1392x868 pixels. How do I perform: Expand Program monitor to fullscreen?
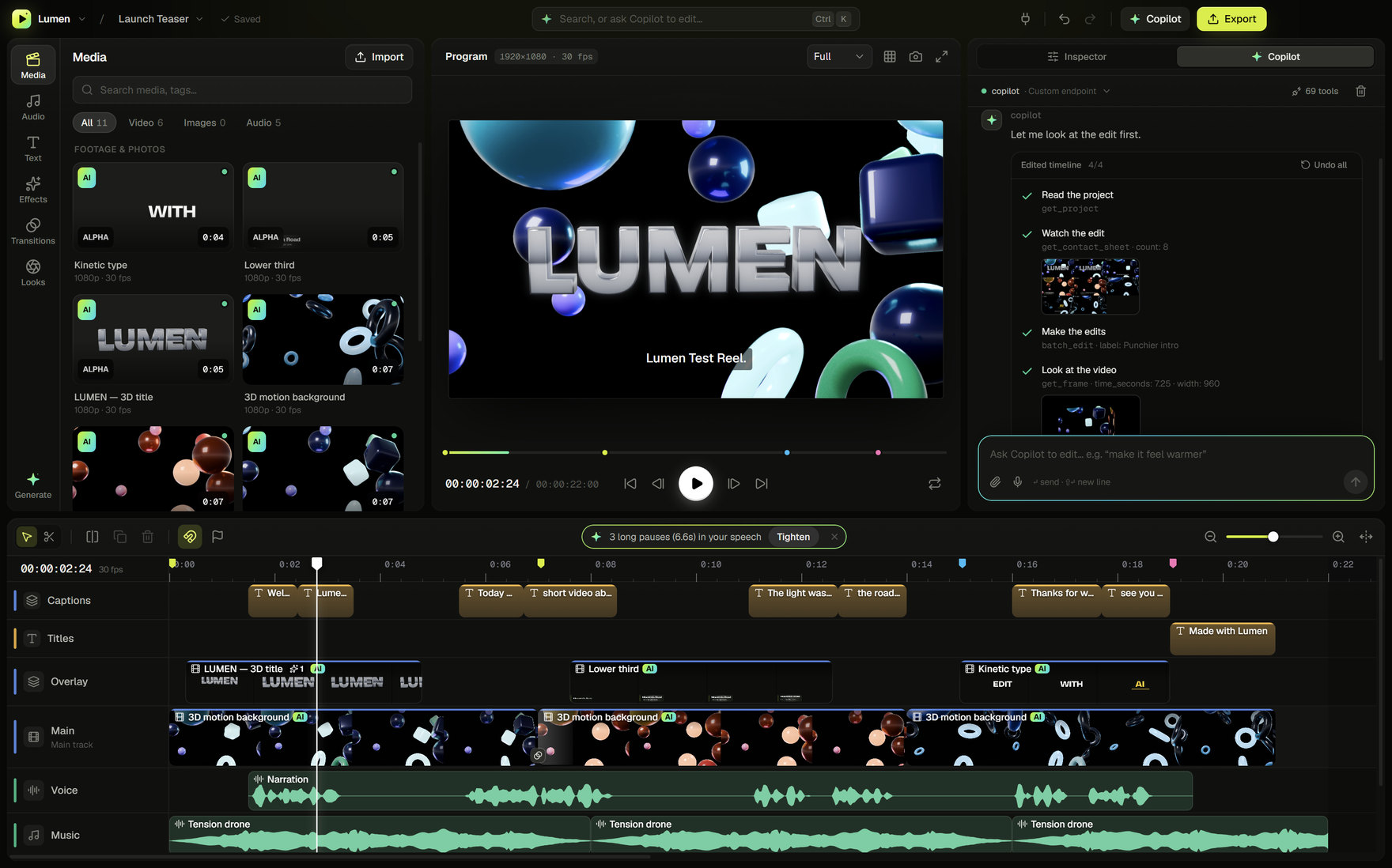coord(941,57)
